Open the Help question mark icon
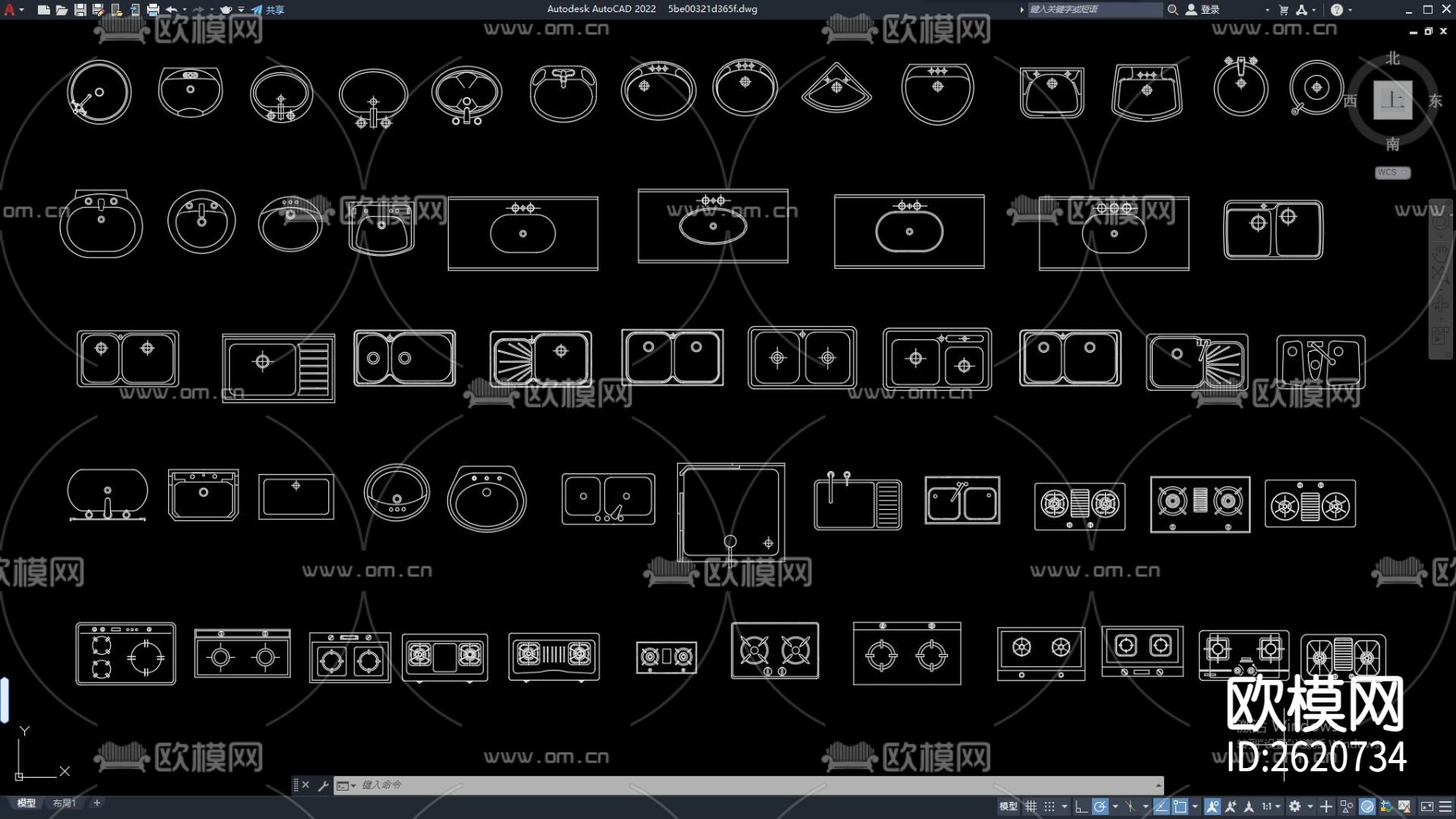Screen dimensions: 1456x819 pos(1336,10)
